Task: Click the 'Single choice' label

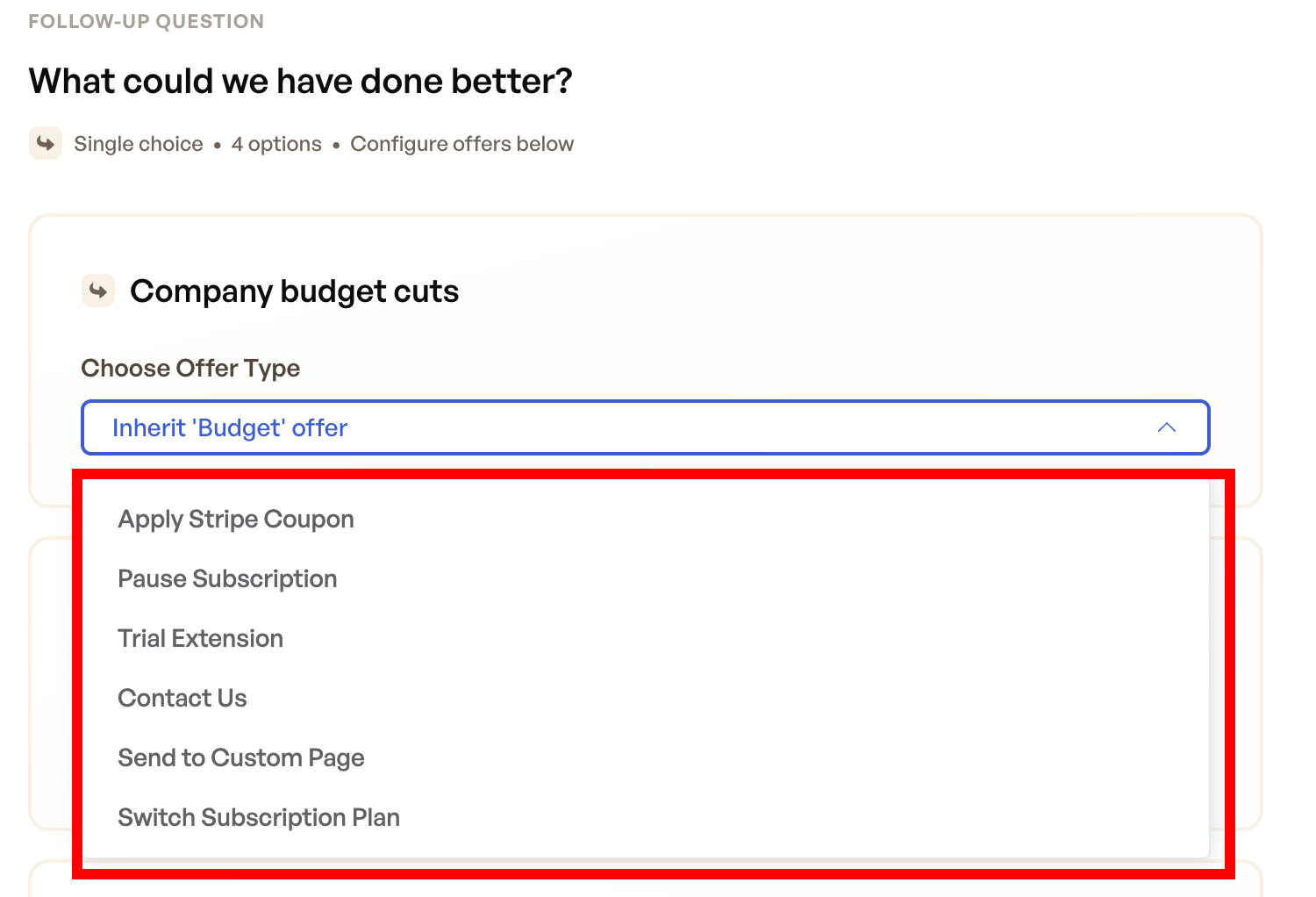Action: point(138,143)
